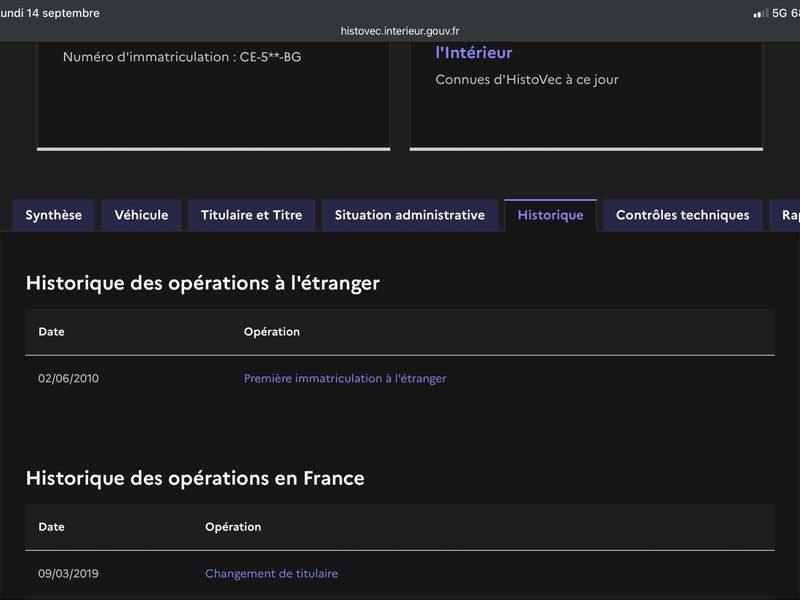Image resolution: width=800 pixels, height=600 pixels.
Task: Open the partially visible Rap… tab
Action: pyautogui.click(x=785, y=215)
